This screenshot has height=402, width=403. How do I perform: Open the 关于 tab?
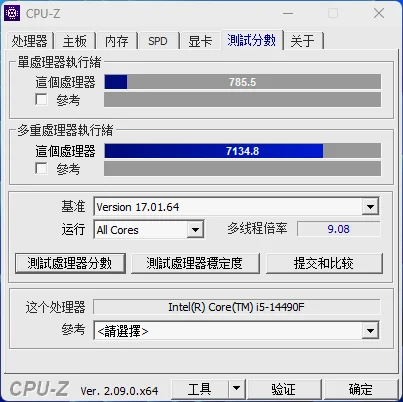pos(302,41)
